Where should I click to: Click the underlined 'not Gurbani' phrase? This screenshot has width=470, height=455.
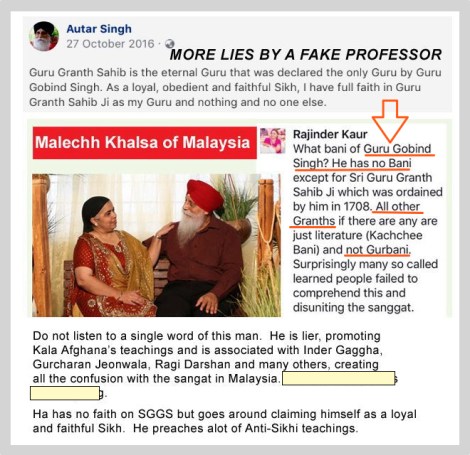[x=377, y=250]
